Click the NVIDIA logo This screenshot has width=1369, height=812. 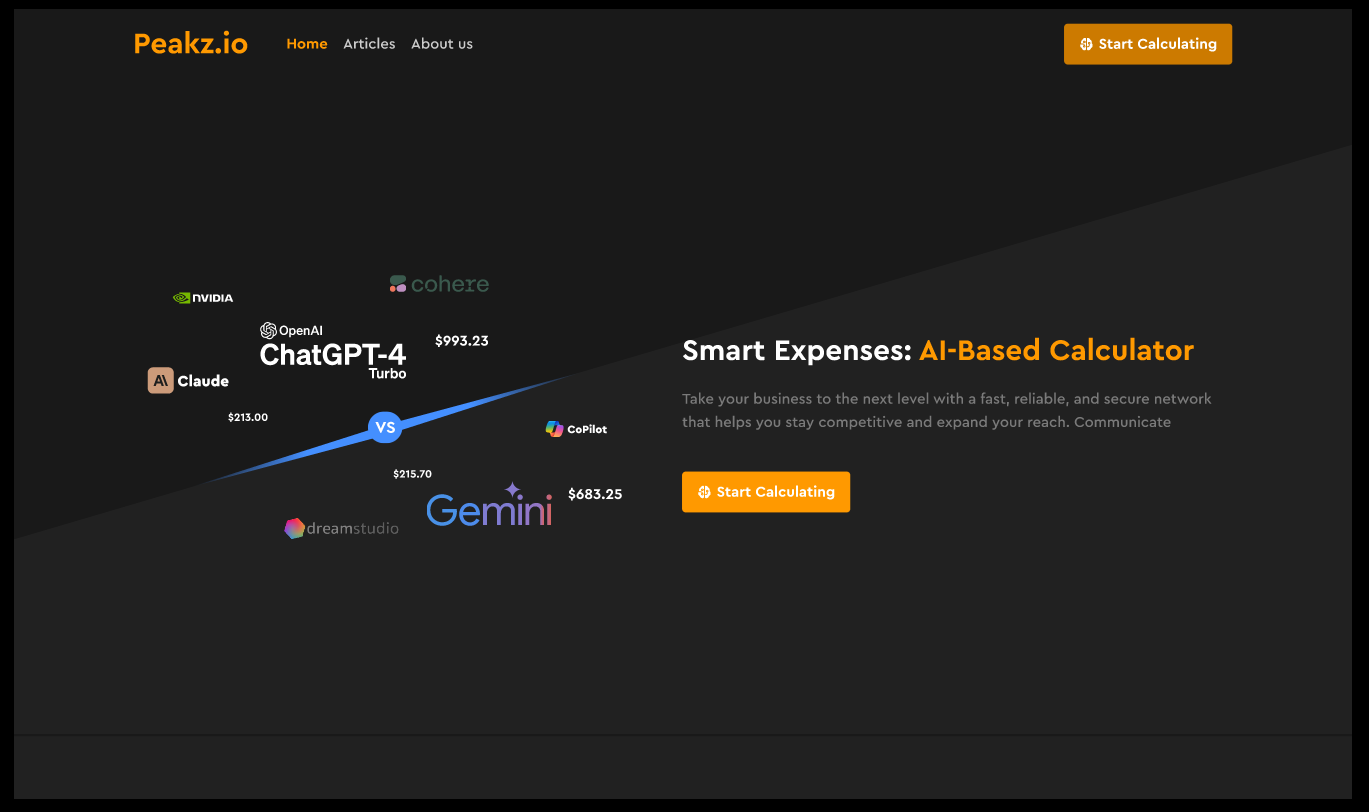click(x=203, y=298)
